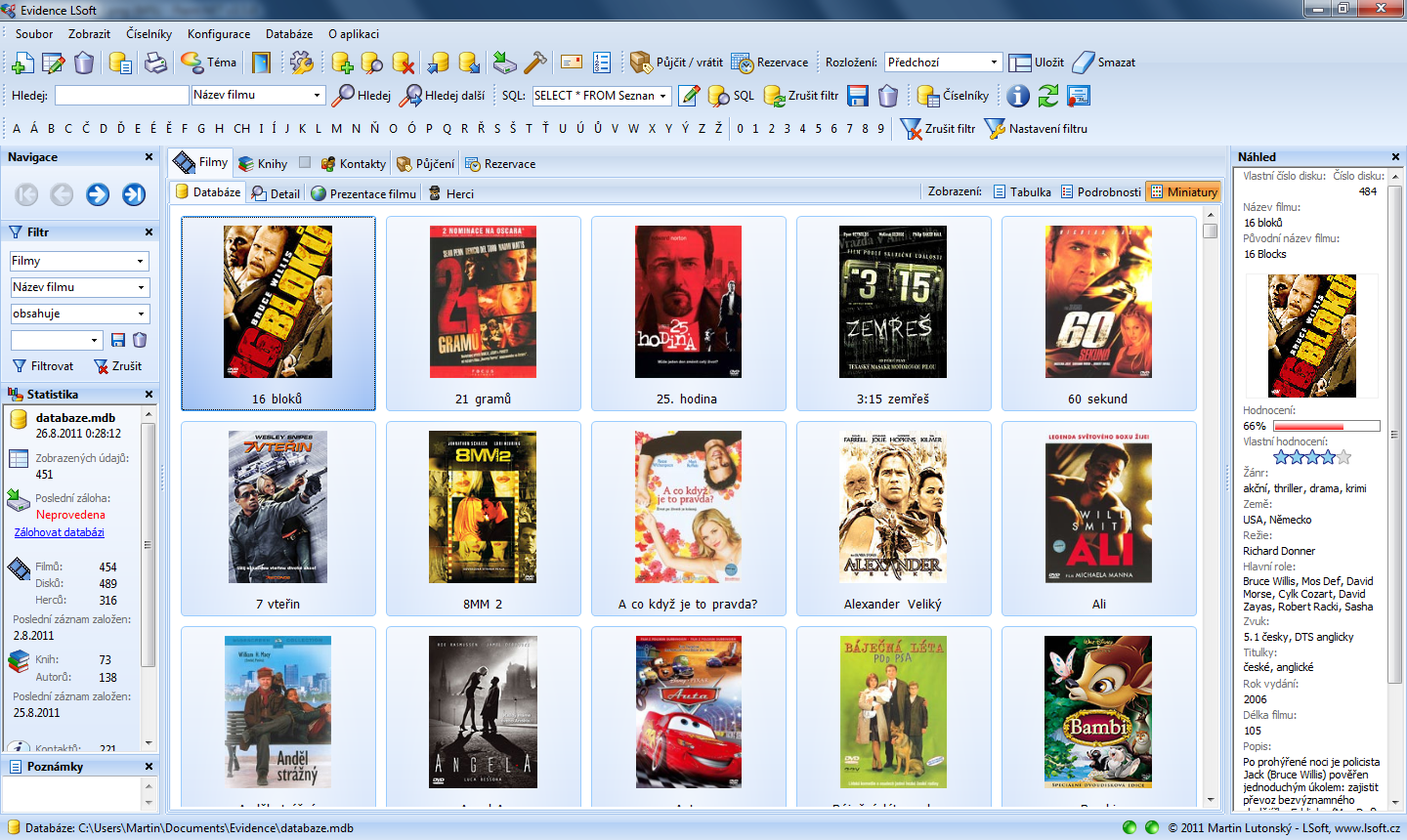Open the Číselníky toolbar button
Screen dimensions: 1407x840
[954, 96]
